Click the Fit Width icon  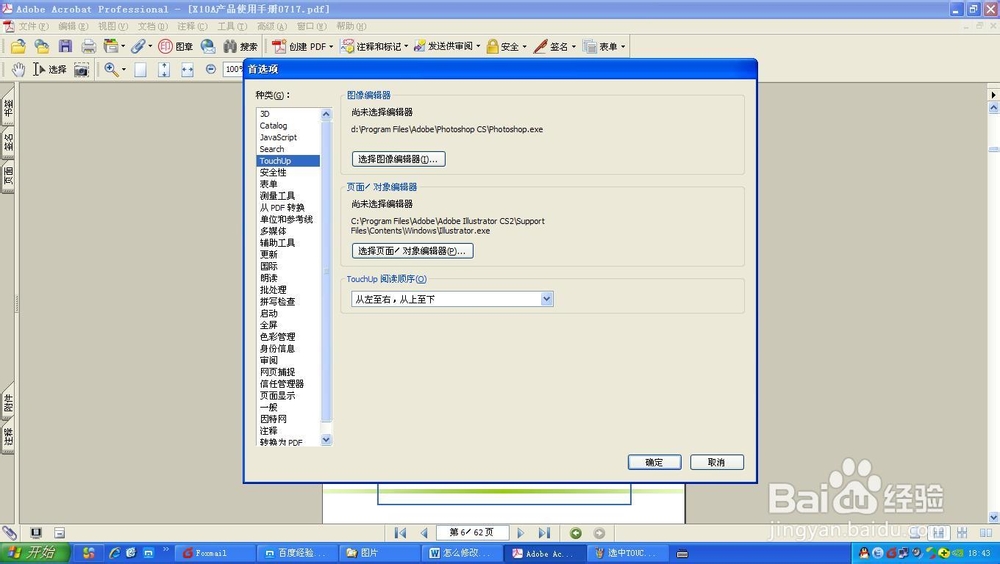pyautogui.click(x=187, y=70)
